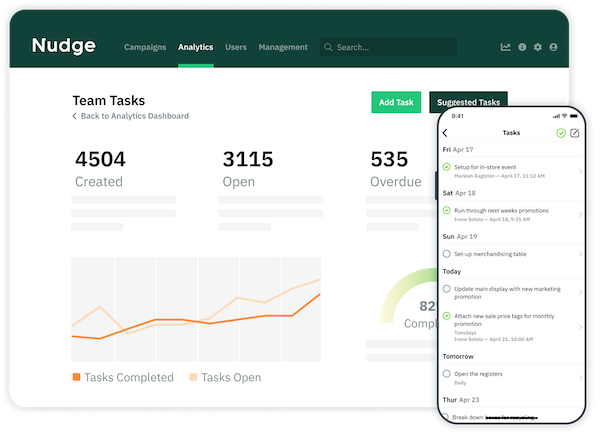Screen dimensions: 600x438
Task: Click the Add Task button
Action: tap(396, 102)
